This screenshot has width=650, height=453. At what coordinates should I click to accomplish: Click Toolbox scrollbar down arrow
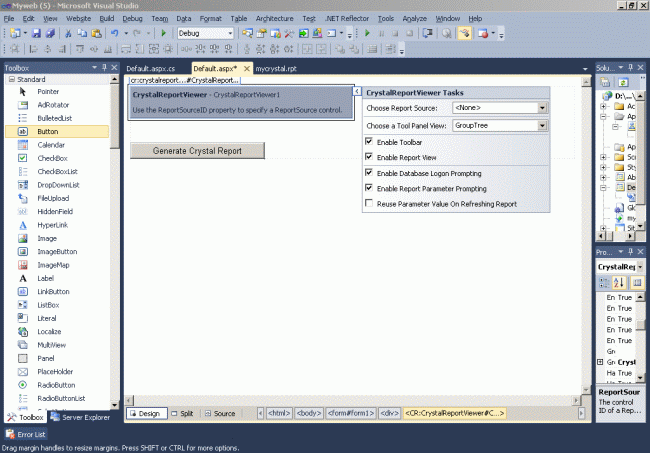(114, 405)
